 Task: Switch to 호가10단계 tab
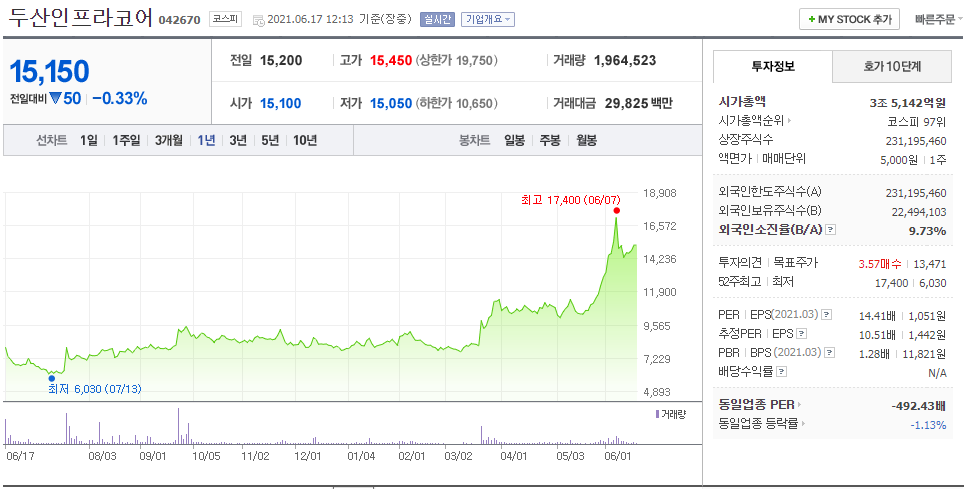tap(892, 66)
